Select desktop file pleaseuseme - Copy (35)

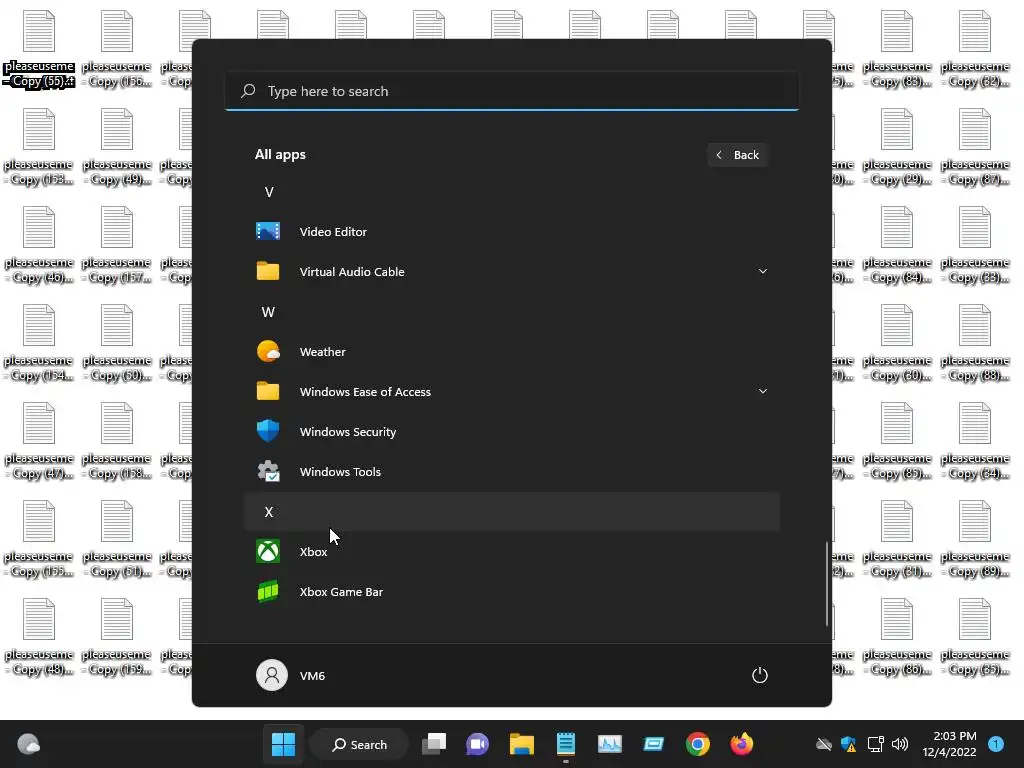975,637
